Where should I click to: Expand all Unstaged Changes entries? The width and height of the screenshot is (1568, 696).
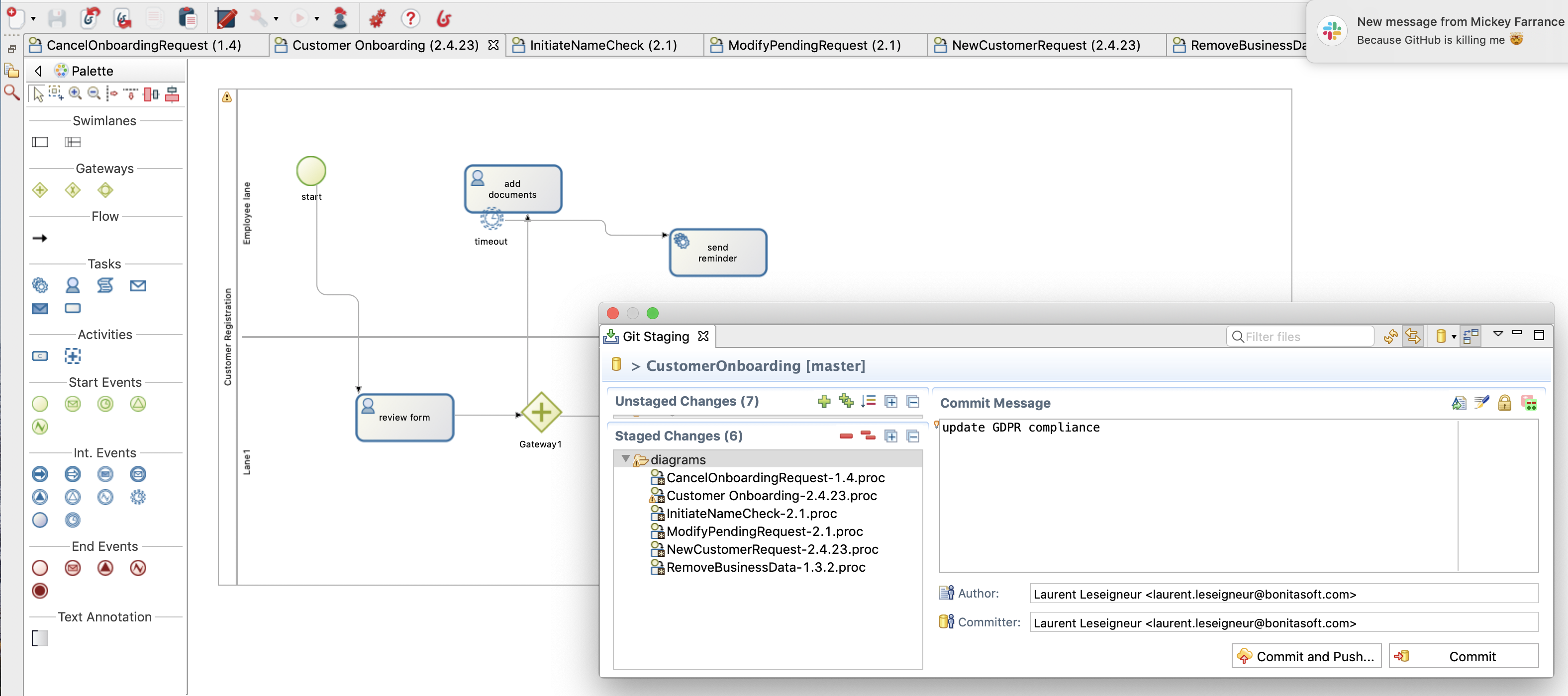[891, 401]
